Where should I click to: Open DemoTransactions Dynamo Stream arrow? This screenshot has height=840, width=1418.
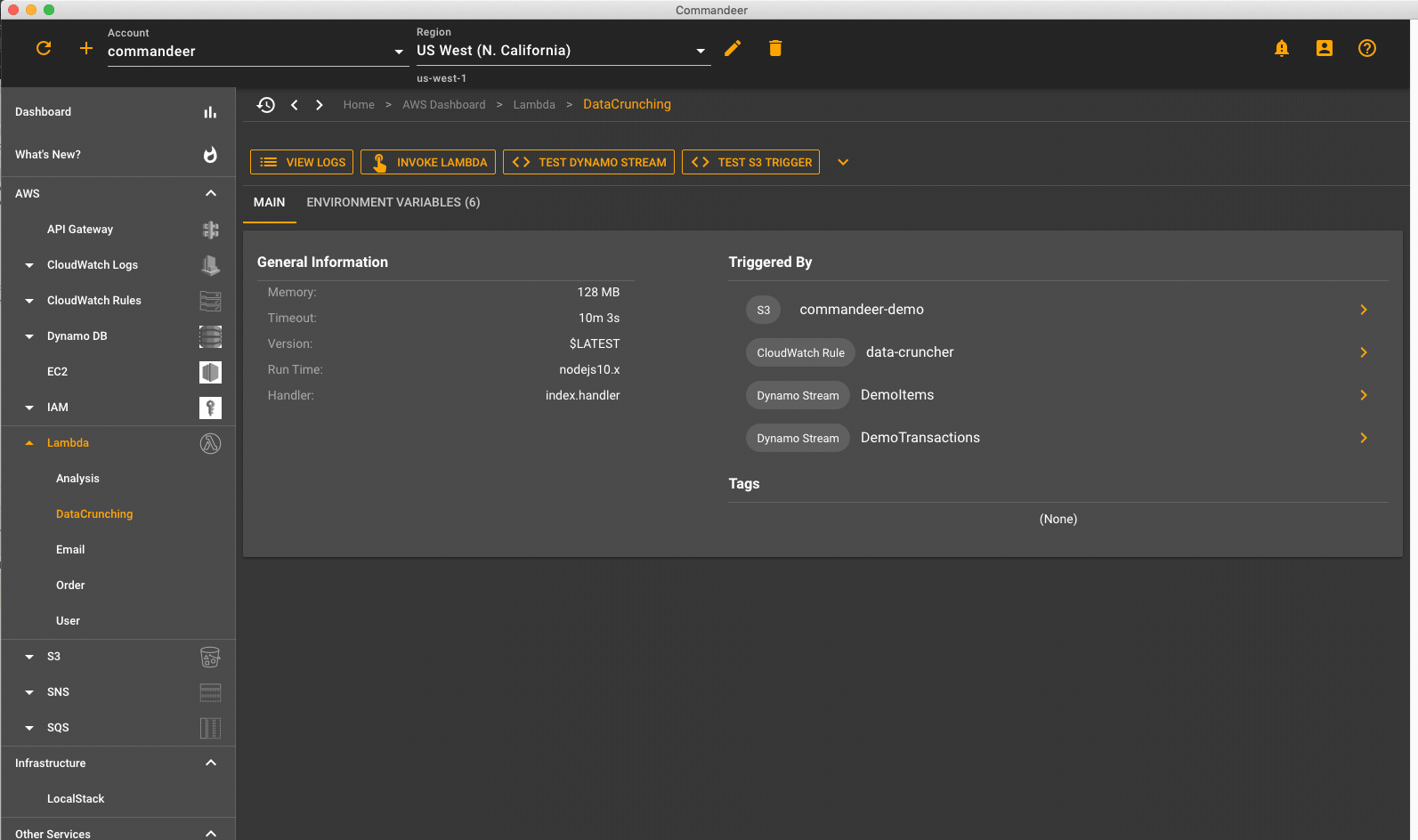click(1364, 438)
